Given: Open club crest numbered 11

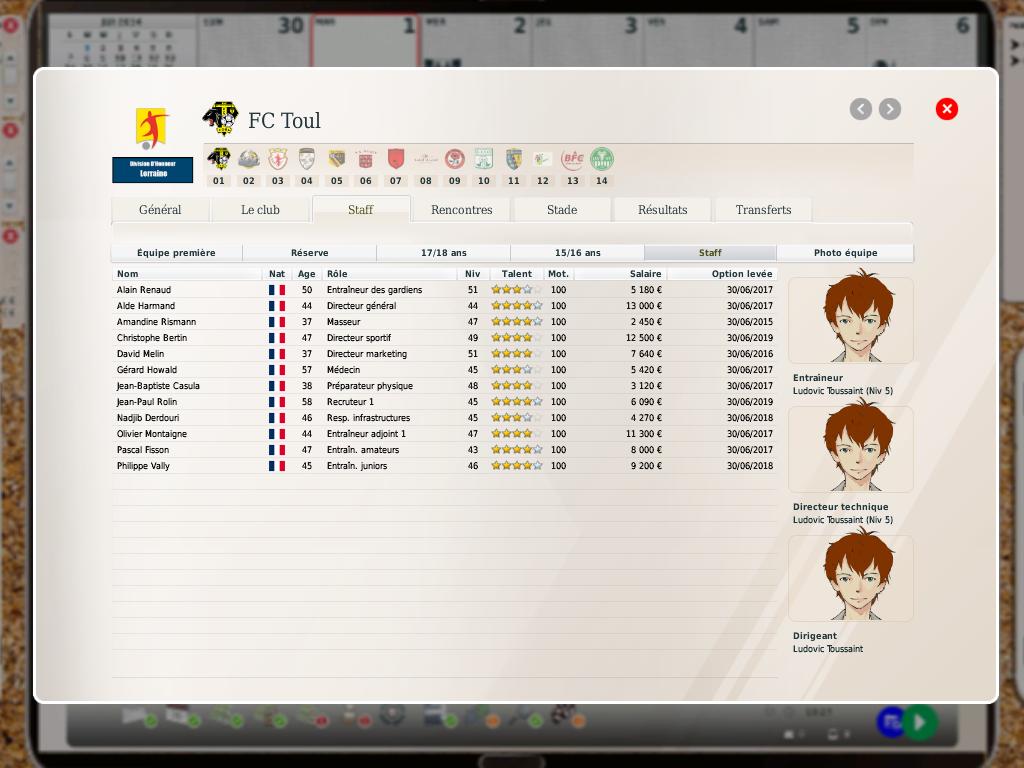Looking at the screenshot, I should click(514, 159).
